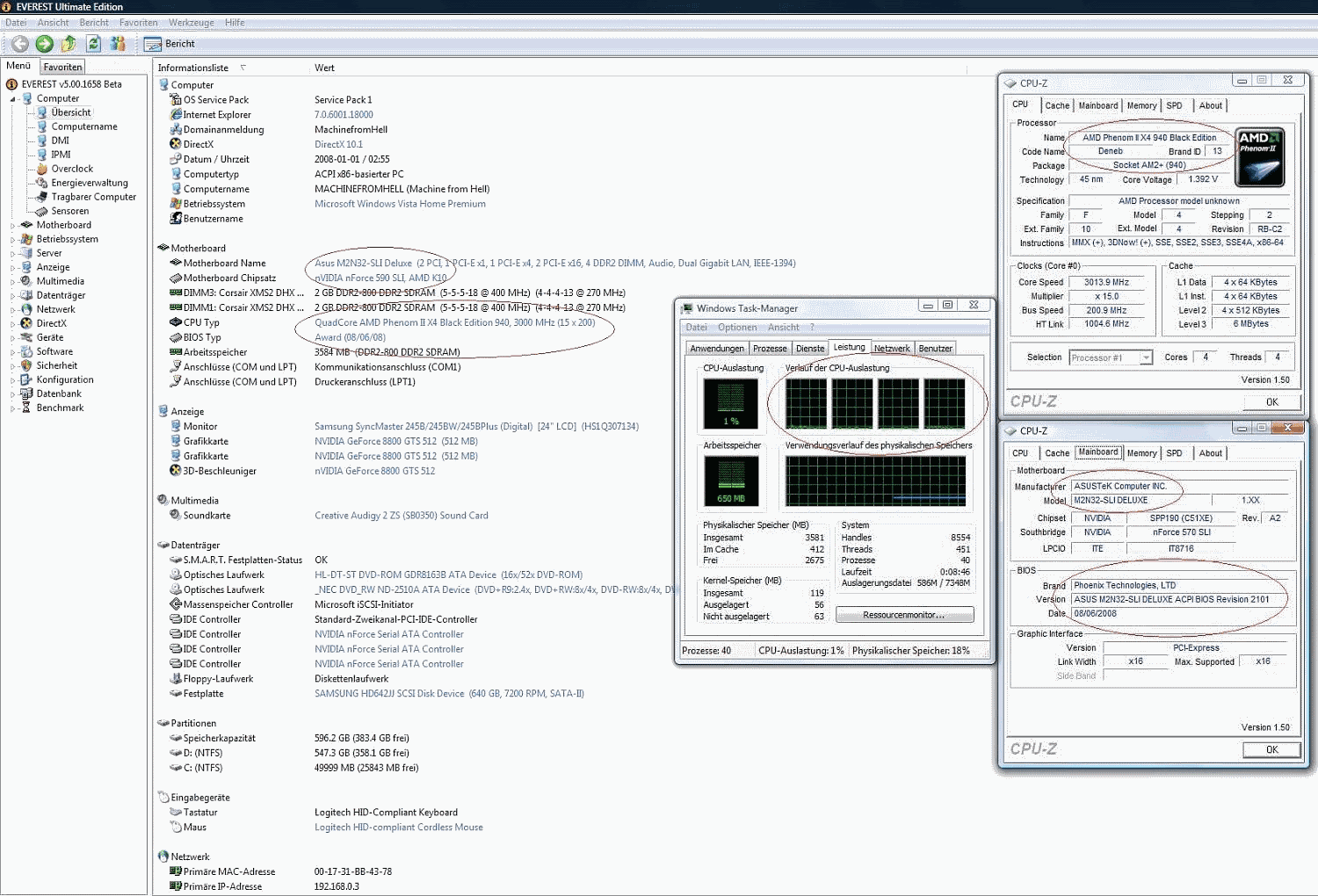
Task: Click the Soundkarte row icon
Action: point(176,516)
